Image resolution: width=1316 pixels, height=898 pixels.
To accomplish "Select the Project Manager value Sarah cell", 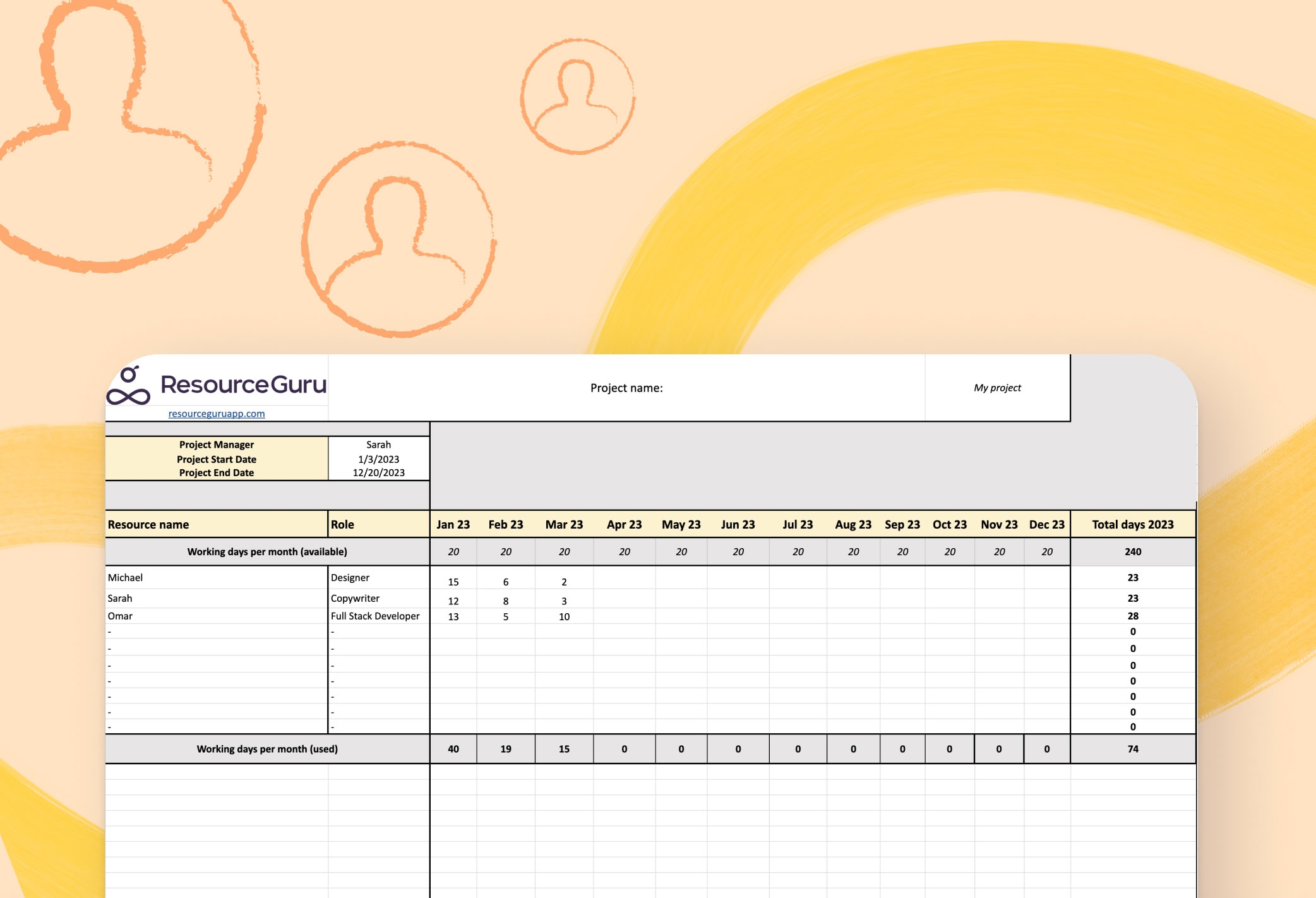I will 378,445.
